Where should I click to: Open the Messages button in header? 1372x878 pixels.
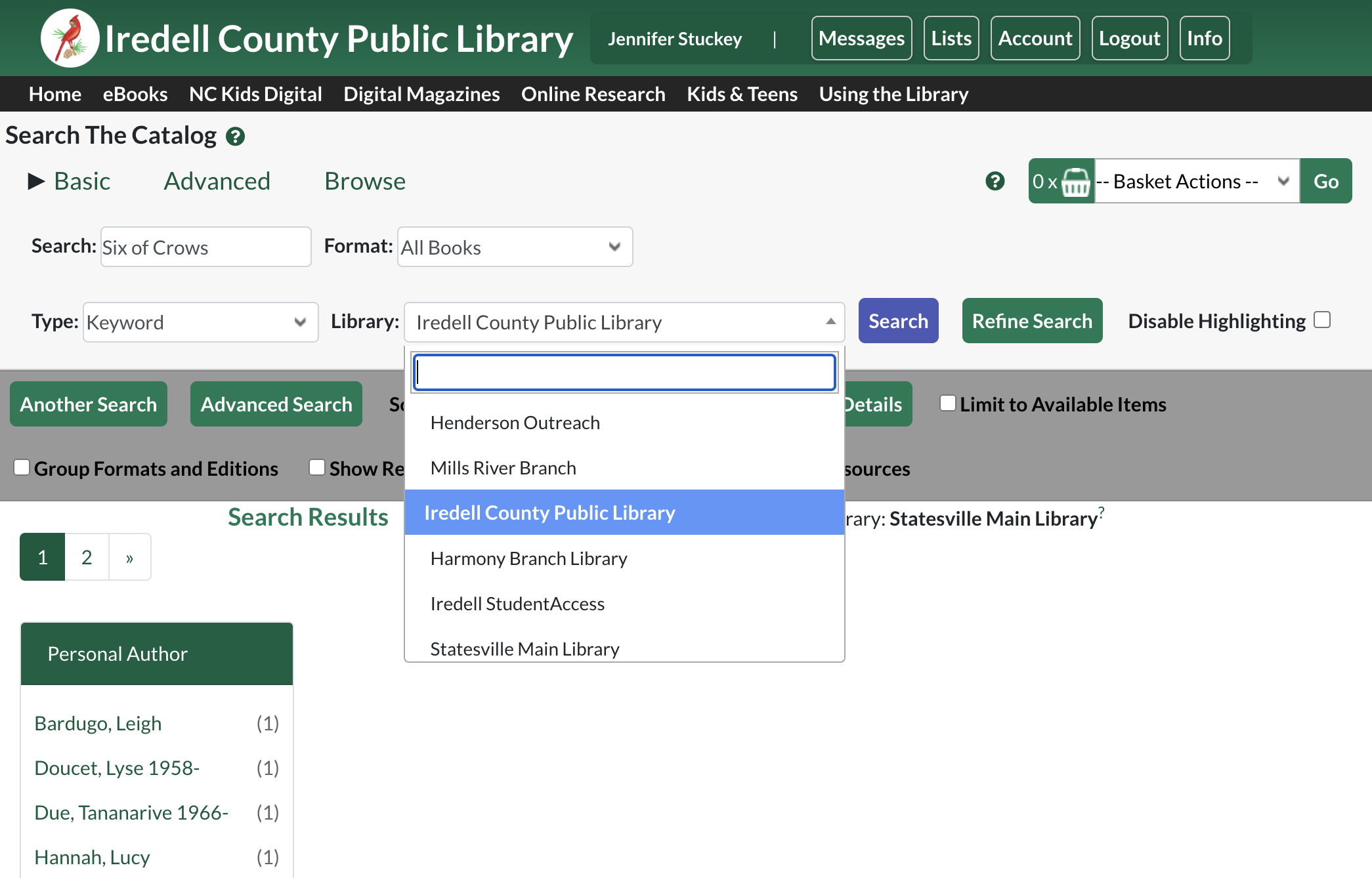point(861,38)
